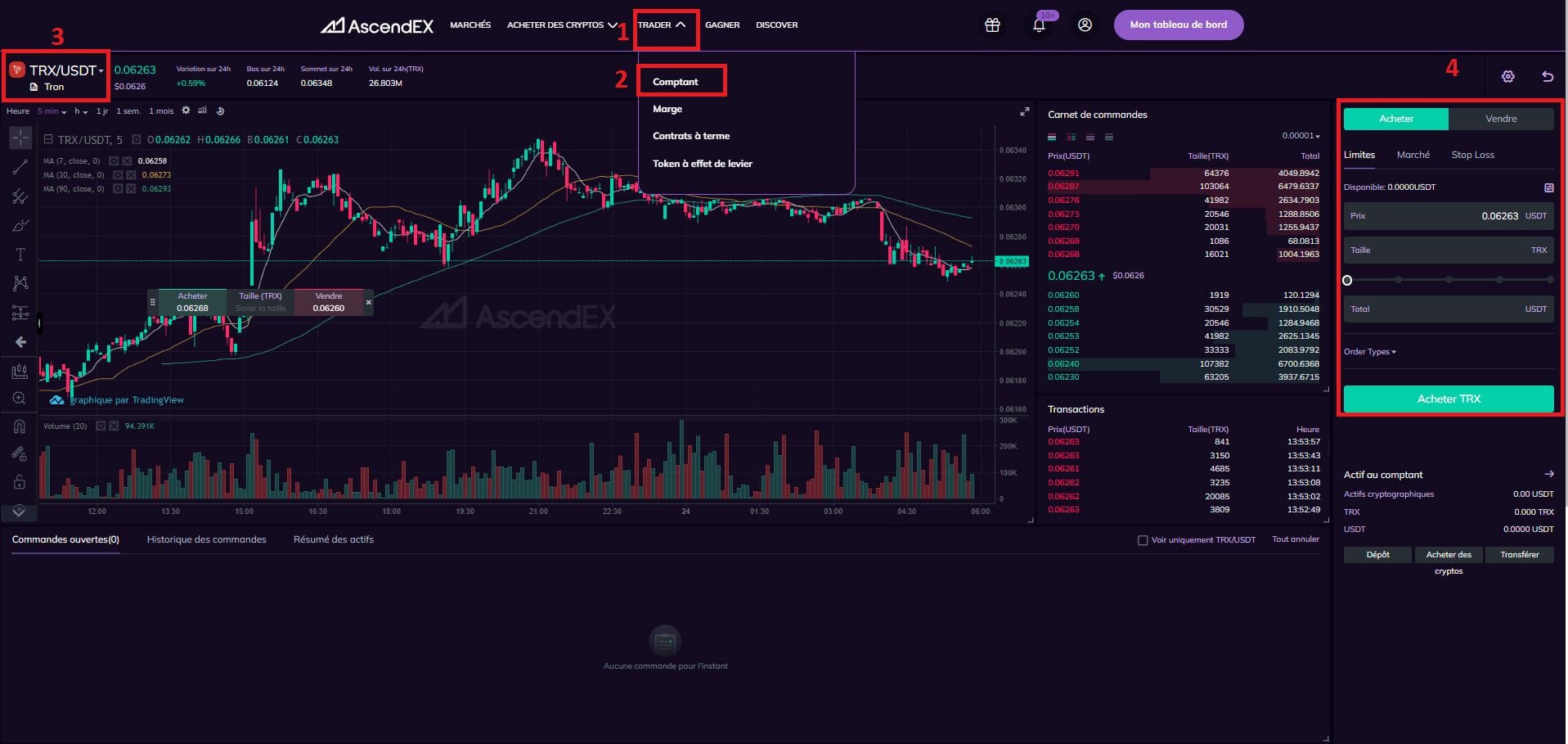Close the floating buy/sell chart widget
The image size is (1568, 744).
click(x=368, y=302)
